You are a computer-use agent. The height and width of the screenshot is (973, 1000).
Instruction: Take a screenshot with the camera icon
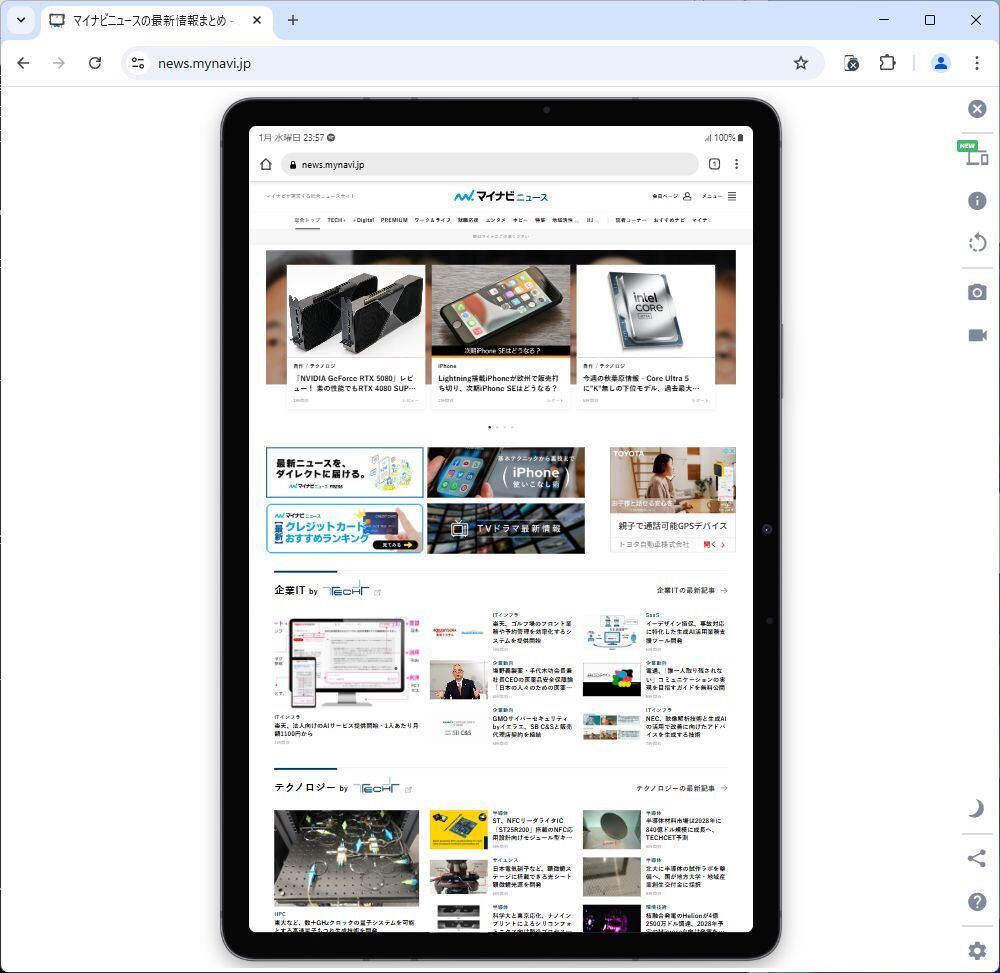click(x=976, y=292)
